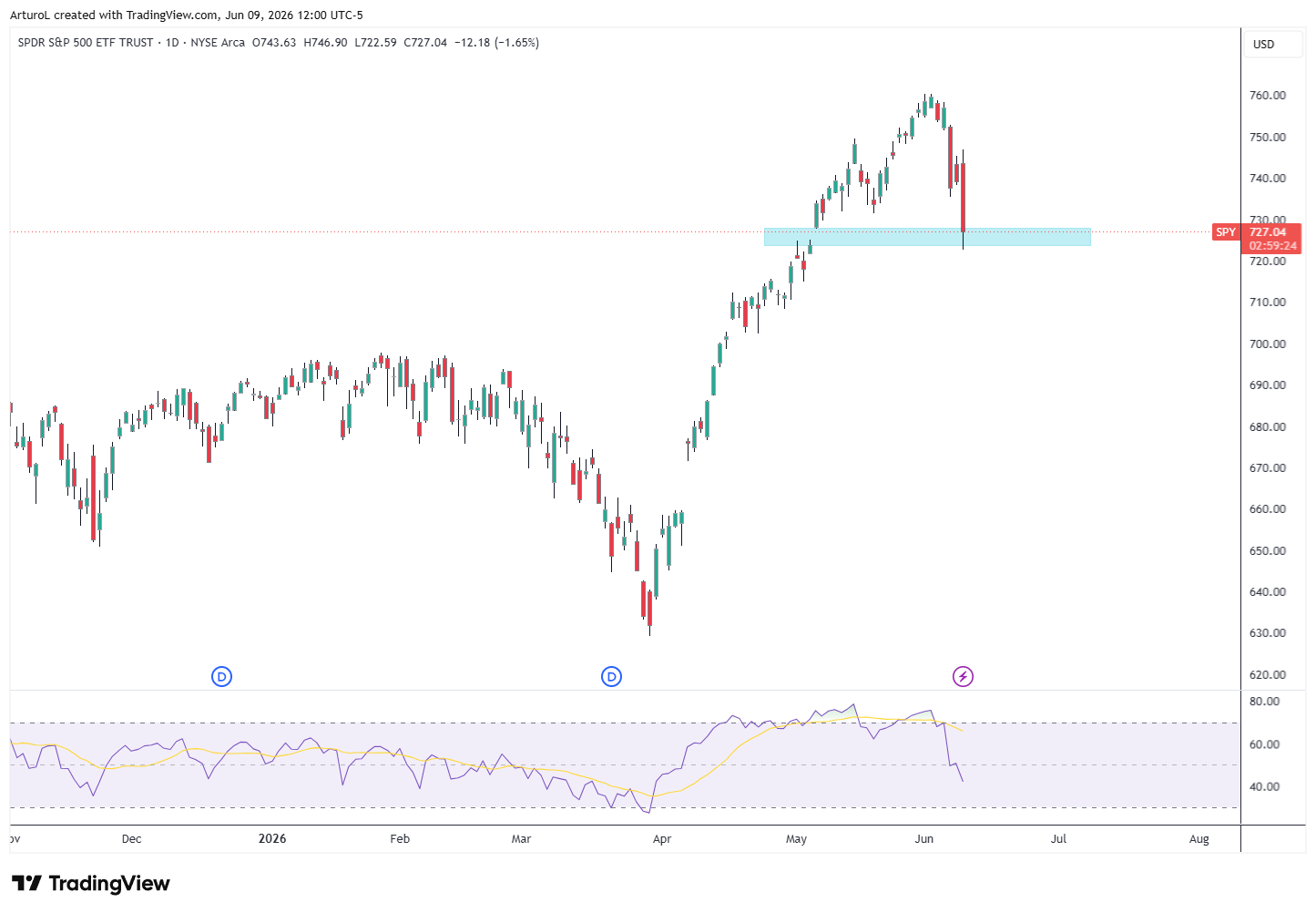Click the dividend marker in late March
This screenshot has width=1316, height=913.
click(x=611, y=676)
